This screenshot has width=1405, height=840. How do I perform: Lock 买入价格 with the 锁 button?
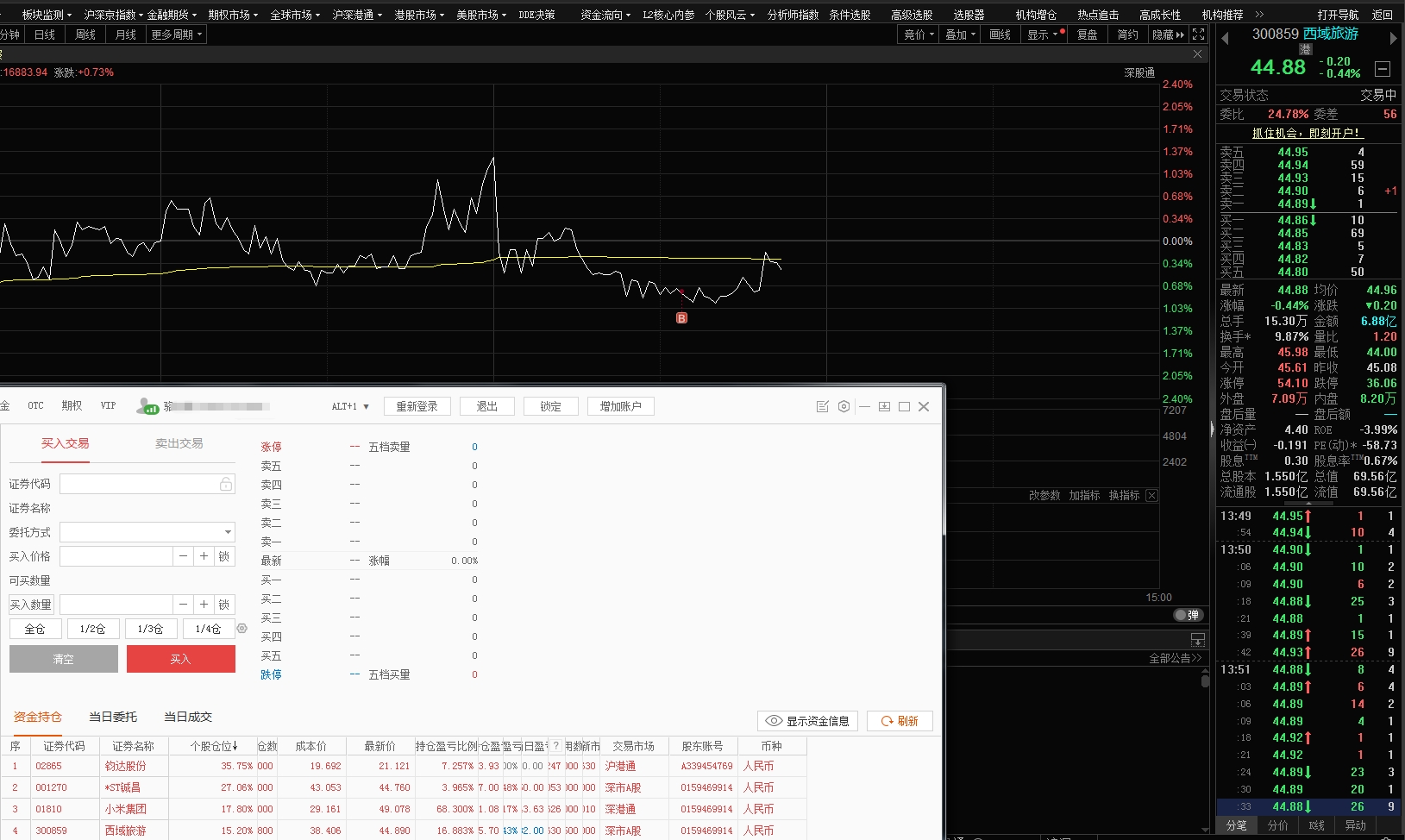pyautogui.click(x=224, y=556)
